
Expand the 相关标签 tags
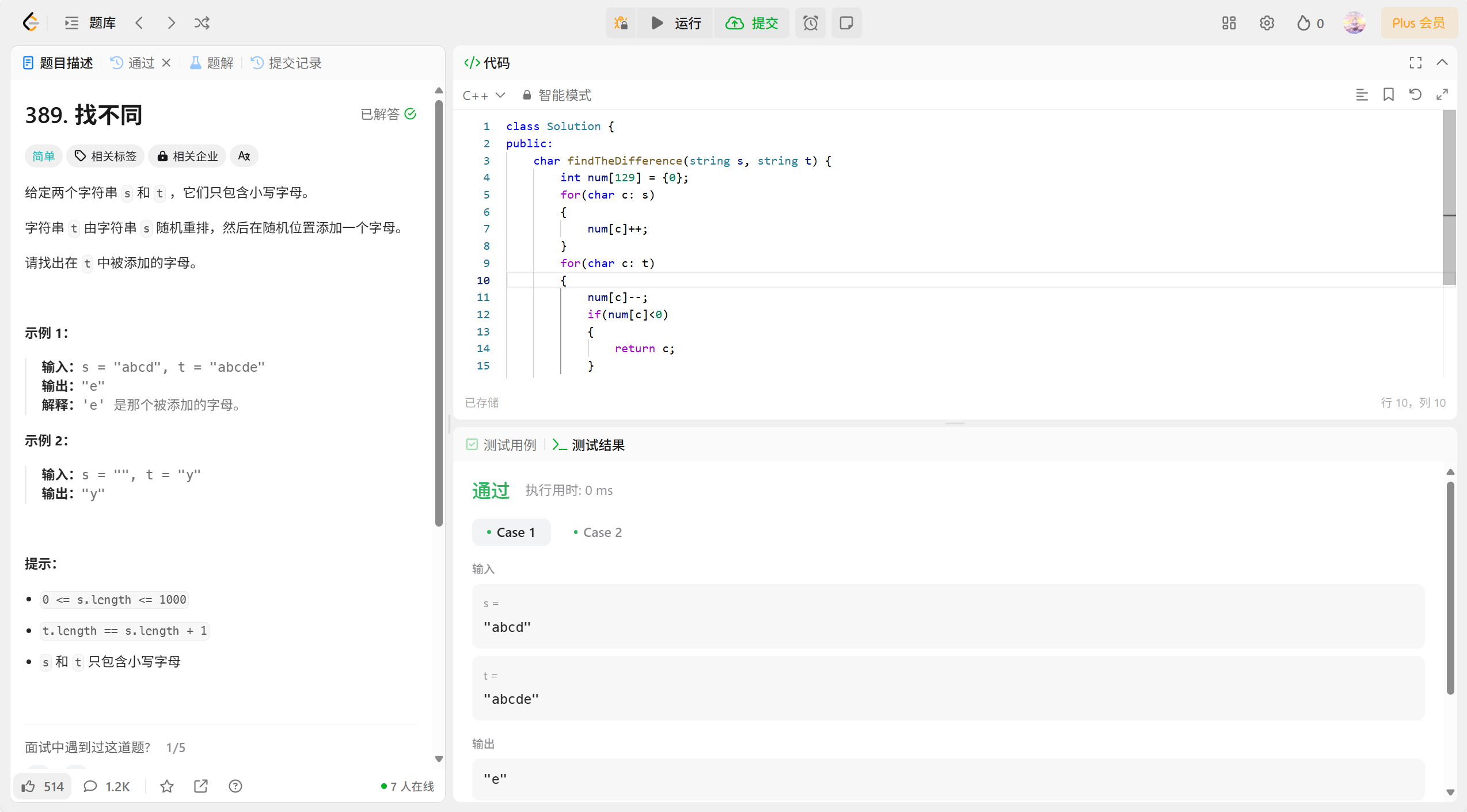point(106,156)
